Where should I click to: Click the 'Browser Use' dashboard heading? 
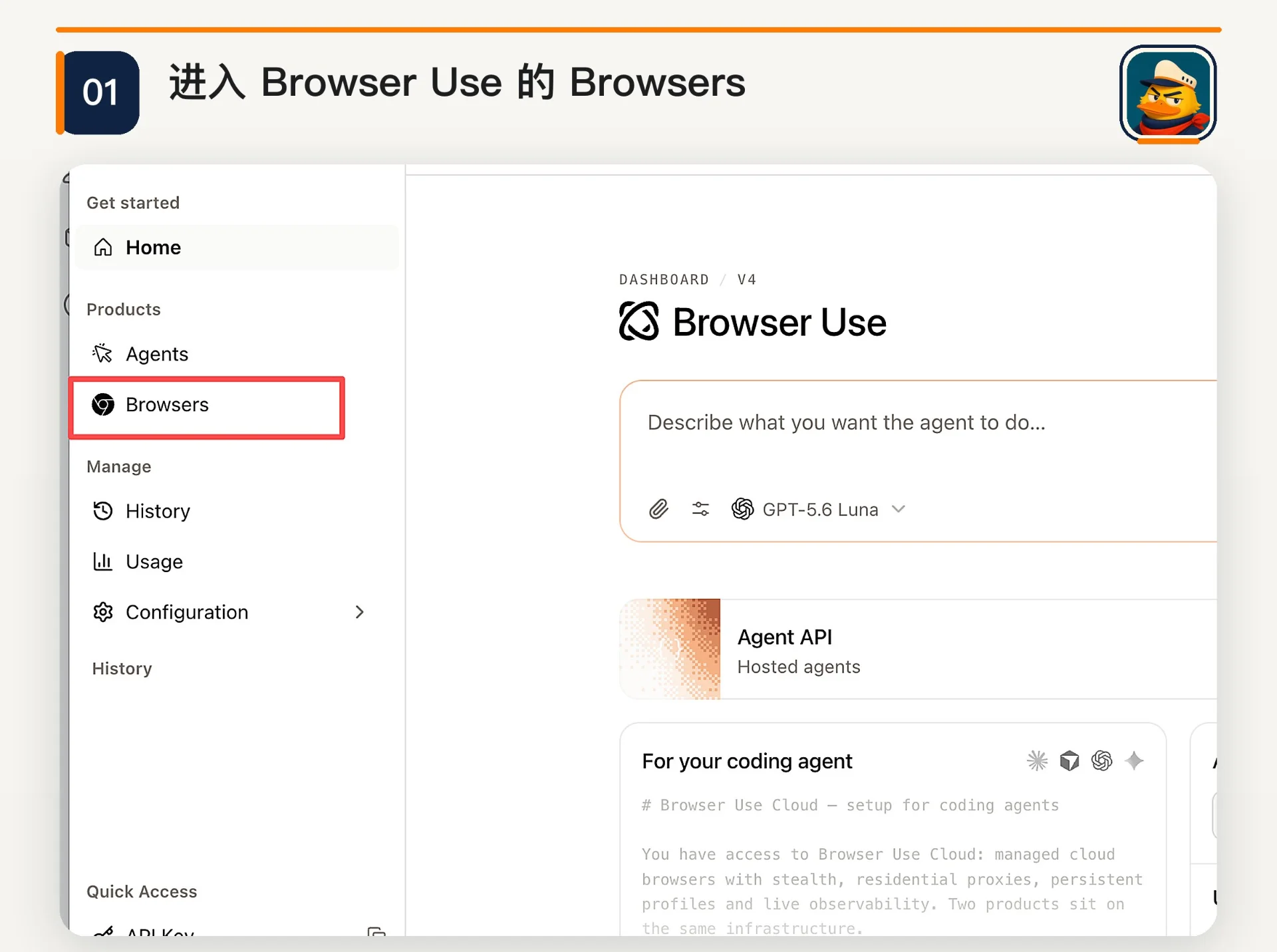pyautogui.click(x=780, y=323)
